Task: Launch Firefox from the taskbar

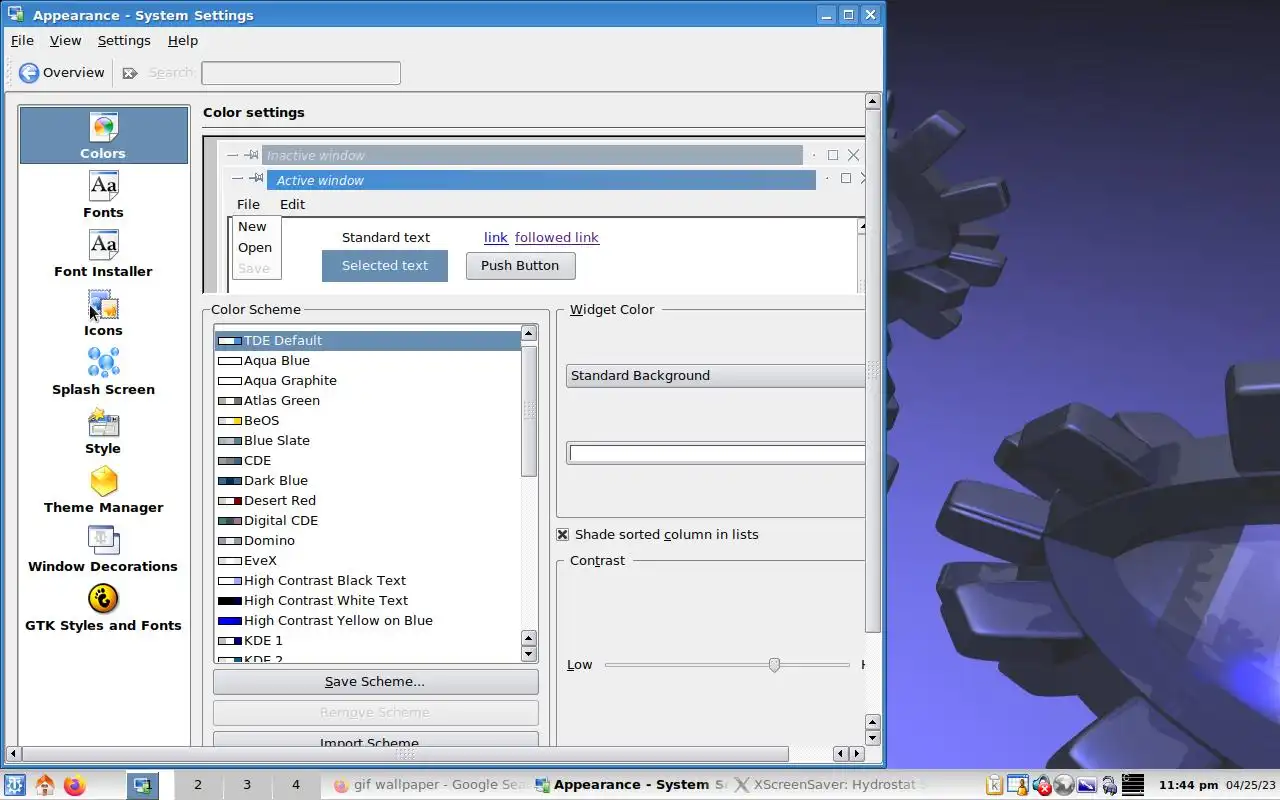Action: (75, 785)
